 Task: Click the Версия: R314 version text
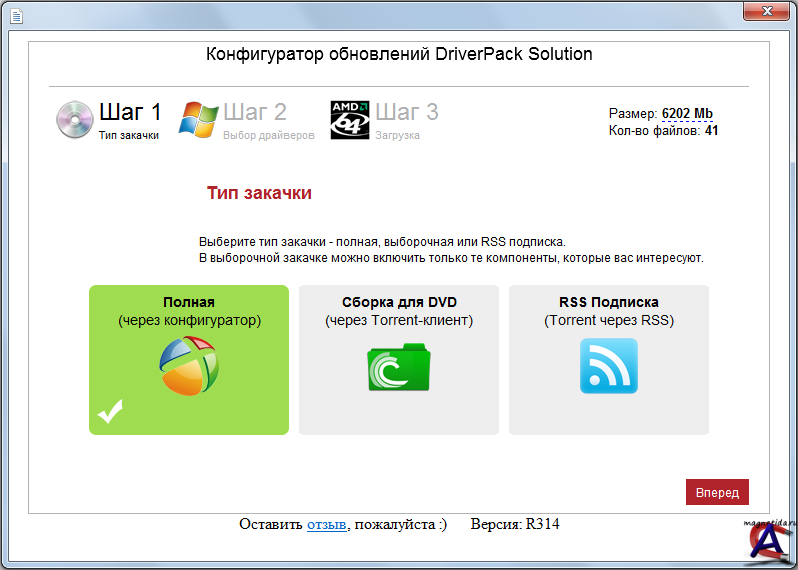514,524
